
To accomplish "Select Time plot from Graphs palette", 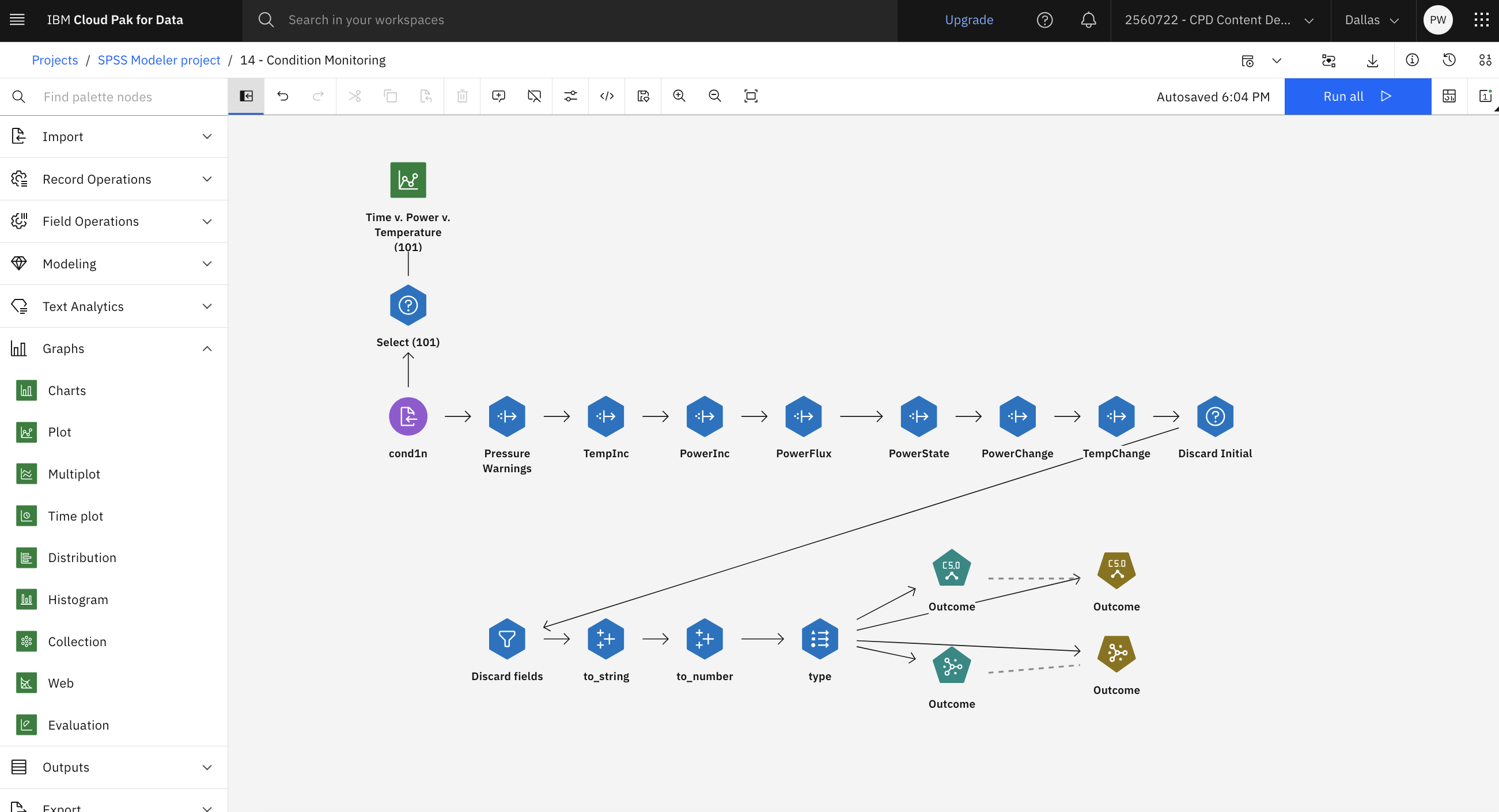I will [75, 516].
